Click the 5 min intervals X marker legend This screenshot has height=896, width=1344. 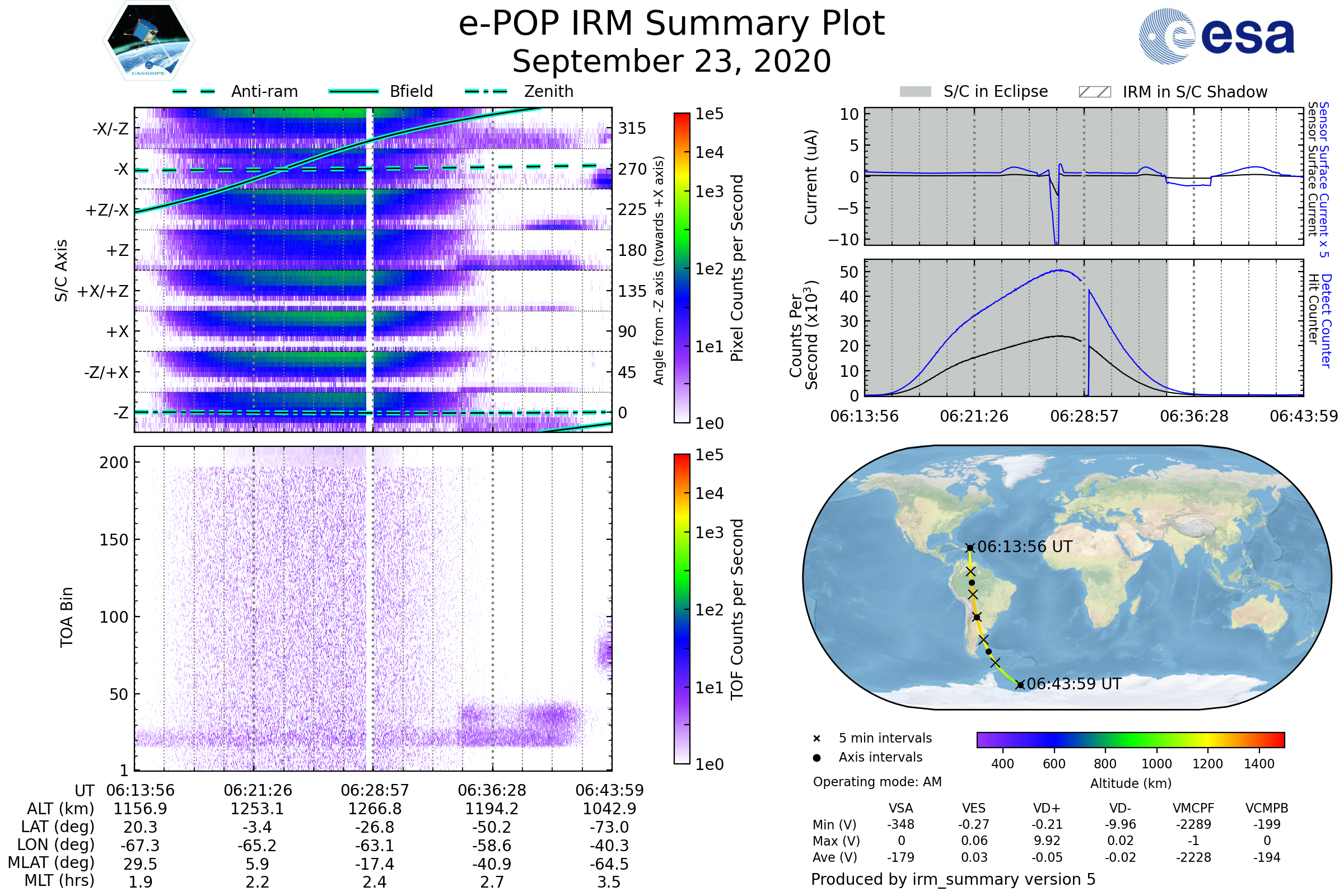pos(816,739)
